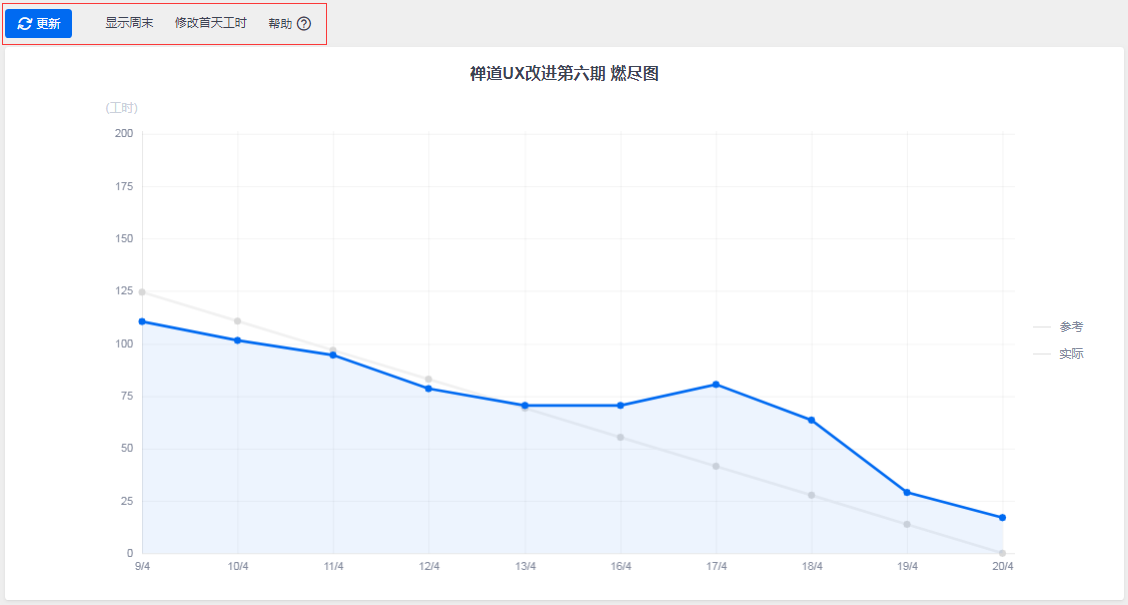Toggle the 实际 legend entry

coord(1058,354)
